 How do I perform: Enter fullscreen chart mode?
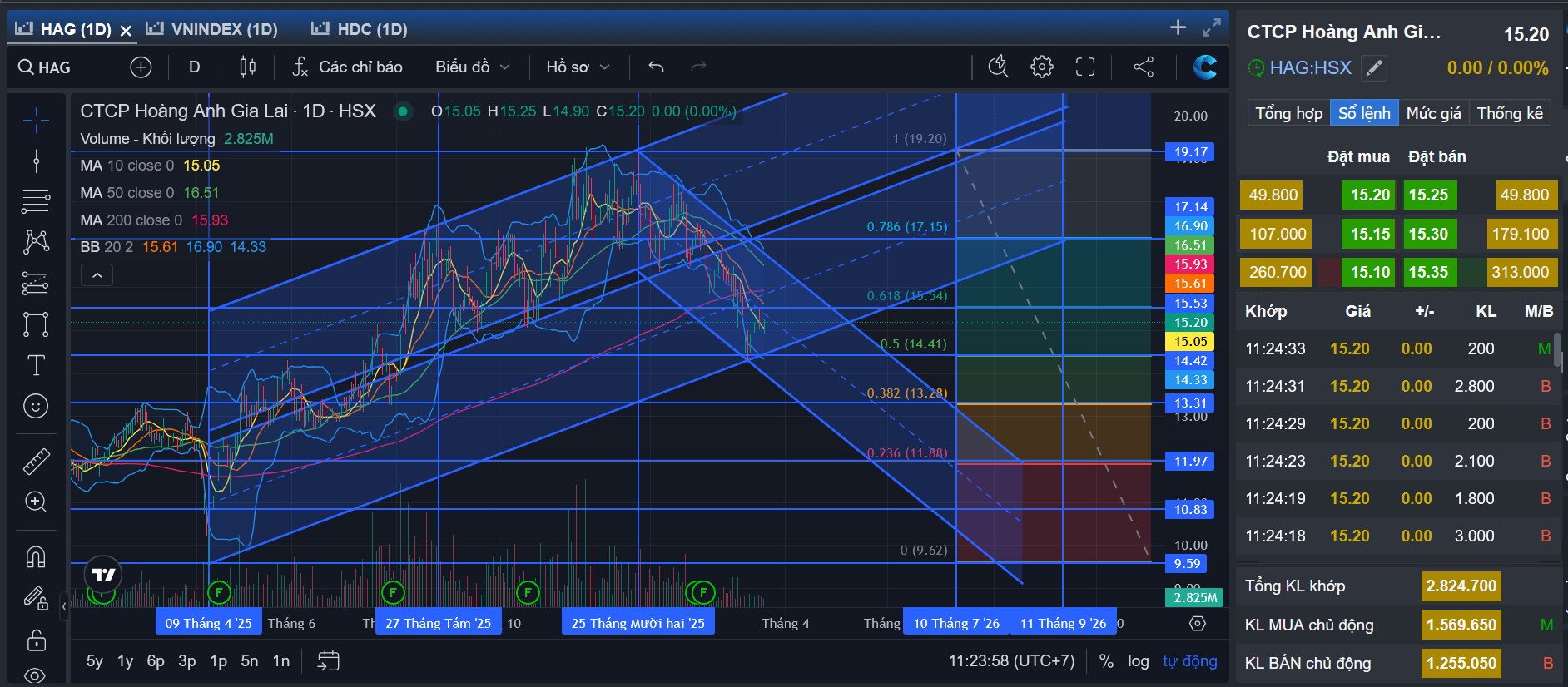(1085, 67)
